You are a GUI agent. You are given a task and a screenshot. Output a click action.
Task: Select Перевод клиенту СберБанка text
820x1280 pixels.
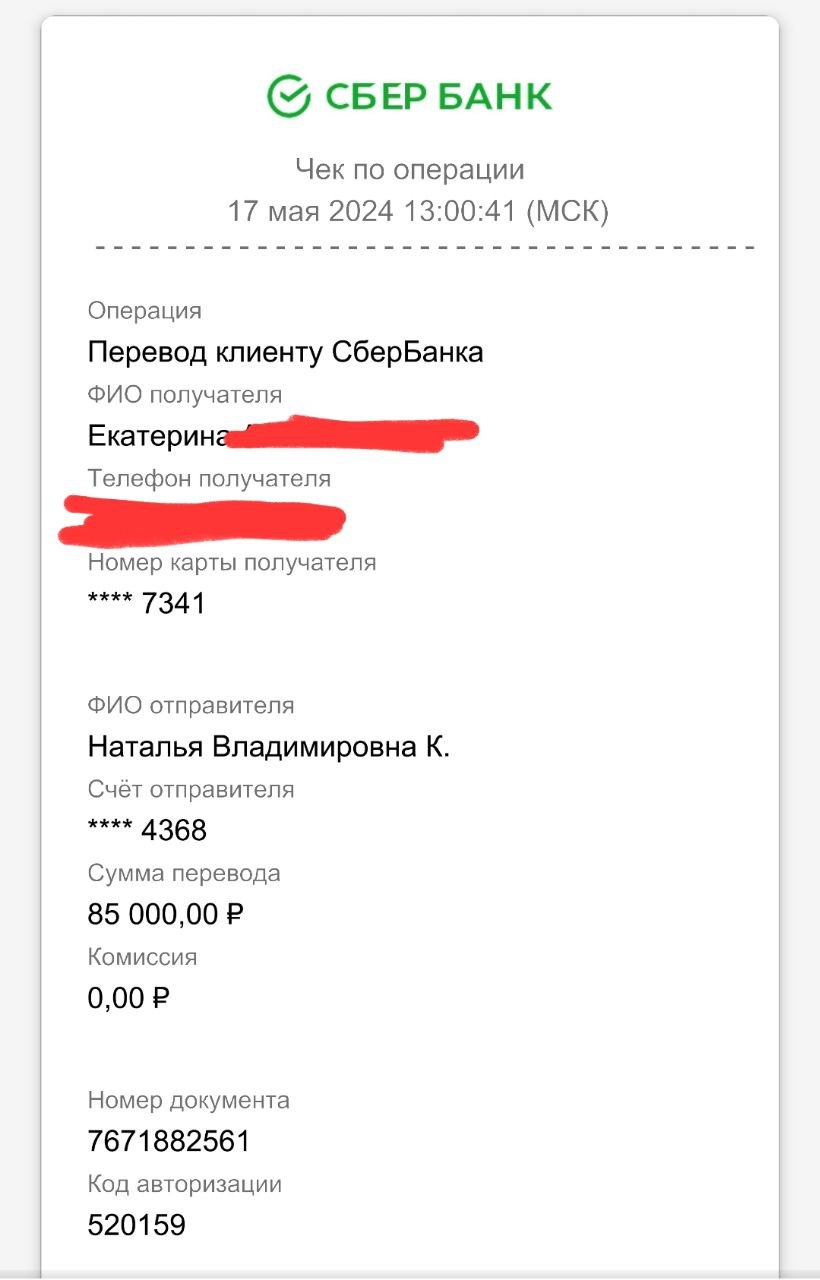coord(286,352)
